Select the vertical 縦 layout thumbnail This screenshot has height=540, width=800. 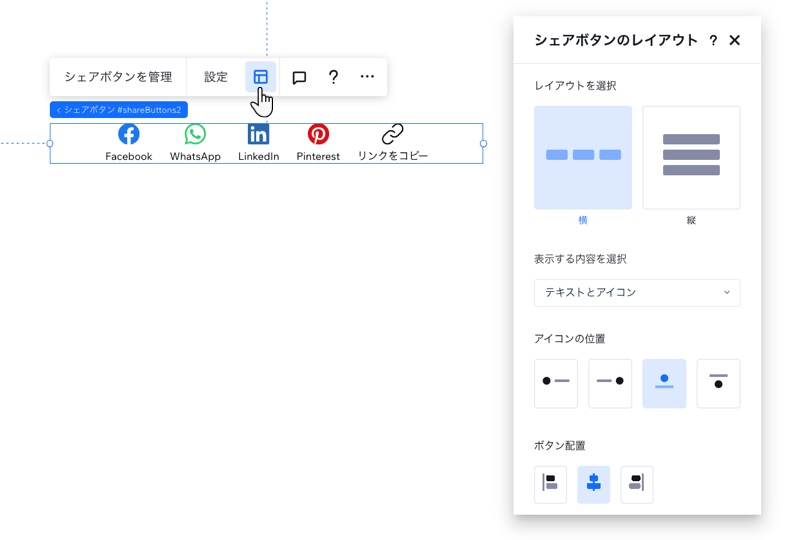pos(691,158)
